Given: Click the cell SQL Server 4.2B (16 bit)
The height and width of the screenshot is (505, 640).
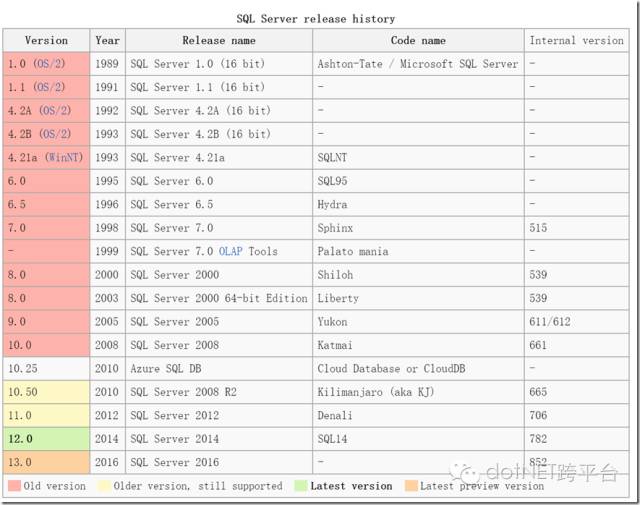Looking at the screenshot, I should (x=219, y=134).
